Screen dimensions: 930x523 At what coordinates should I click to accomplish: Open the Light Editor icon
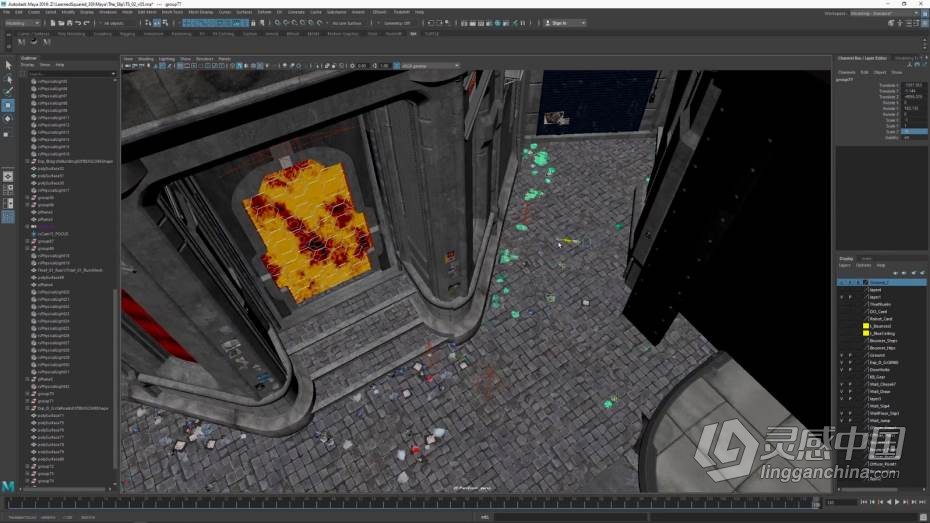(x=514, y=23)
